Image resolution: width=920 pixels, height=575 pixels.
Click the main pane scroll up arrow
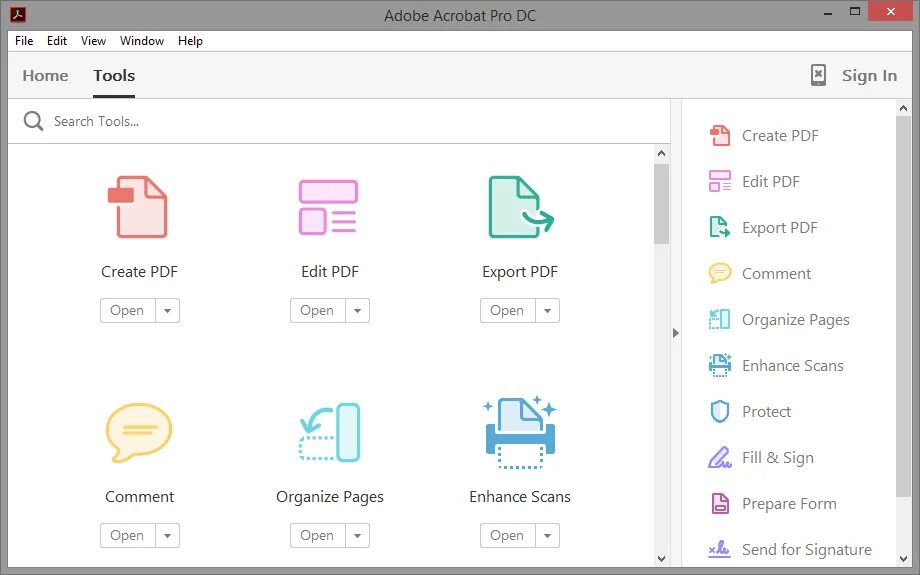(x=661, y=153)
